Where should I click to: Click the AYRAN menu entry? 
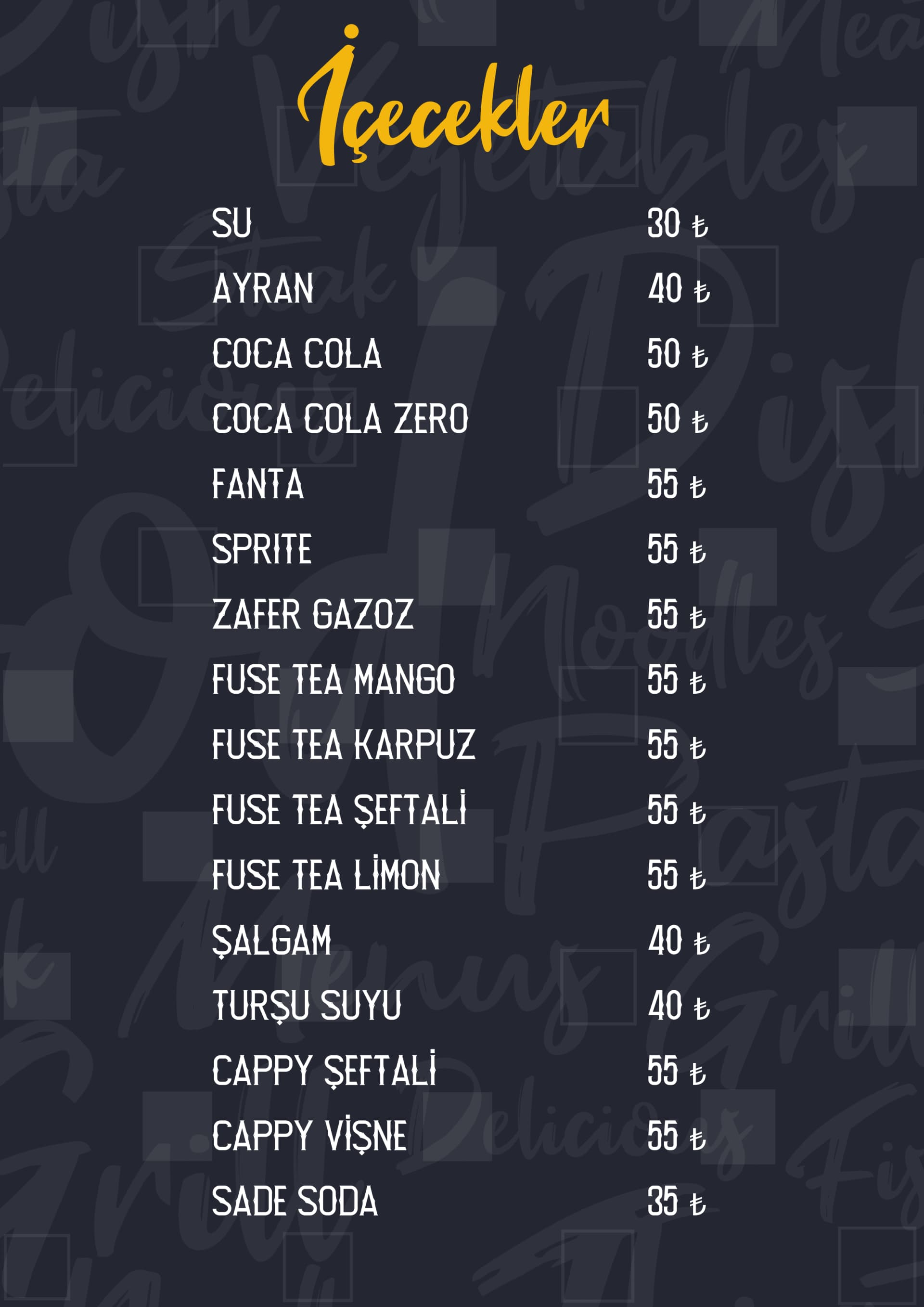263,289
